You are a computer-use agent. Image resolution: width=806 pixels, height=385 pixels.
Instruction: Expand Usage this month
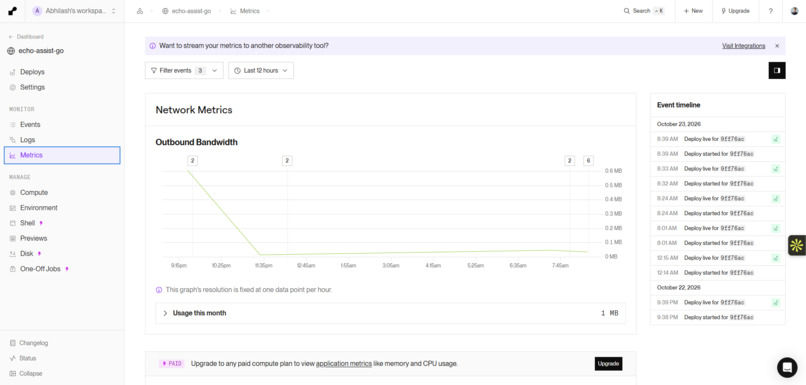[390, 313]
